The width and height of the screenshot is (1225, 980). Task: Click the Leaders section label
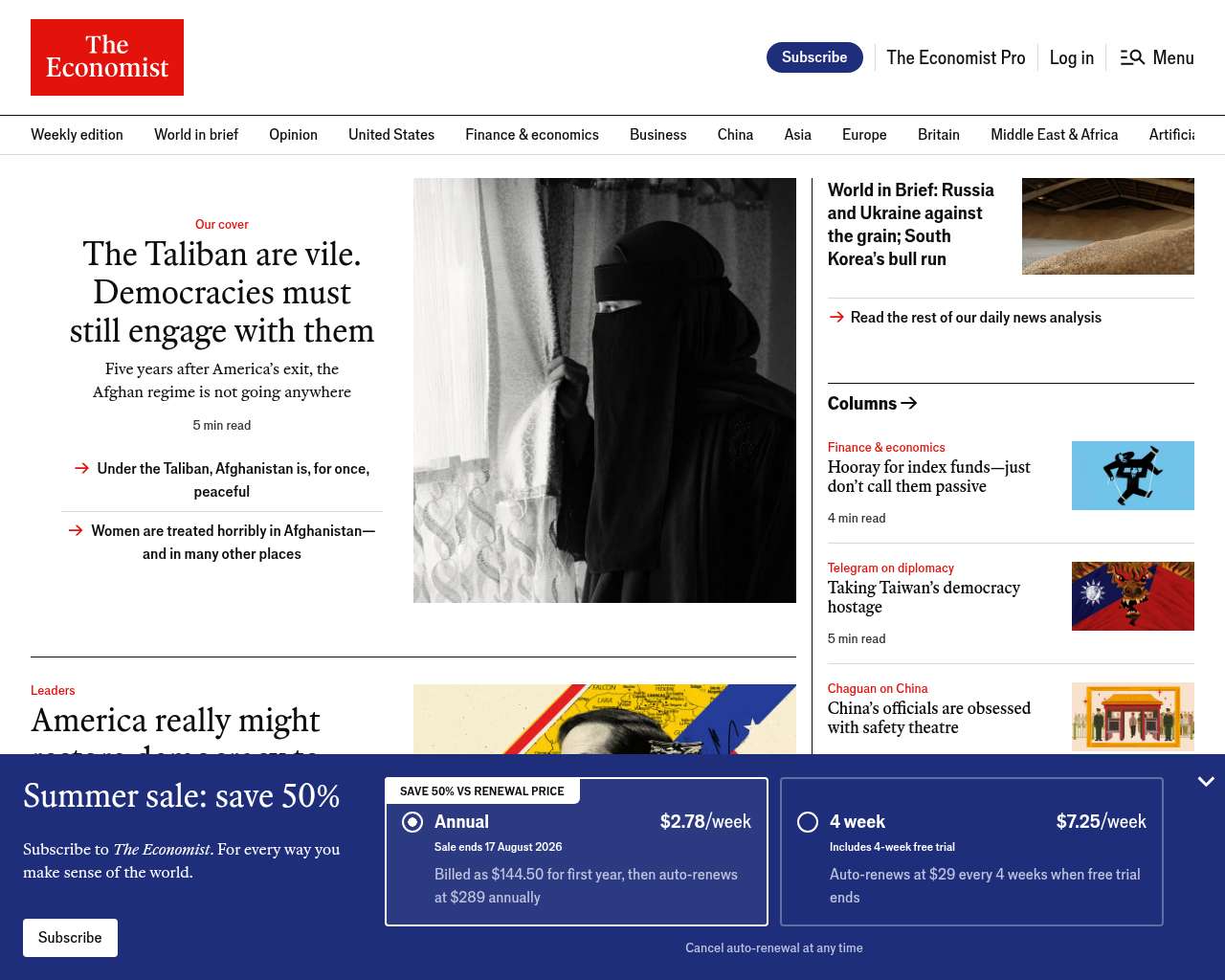tap(53, 690)
